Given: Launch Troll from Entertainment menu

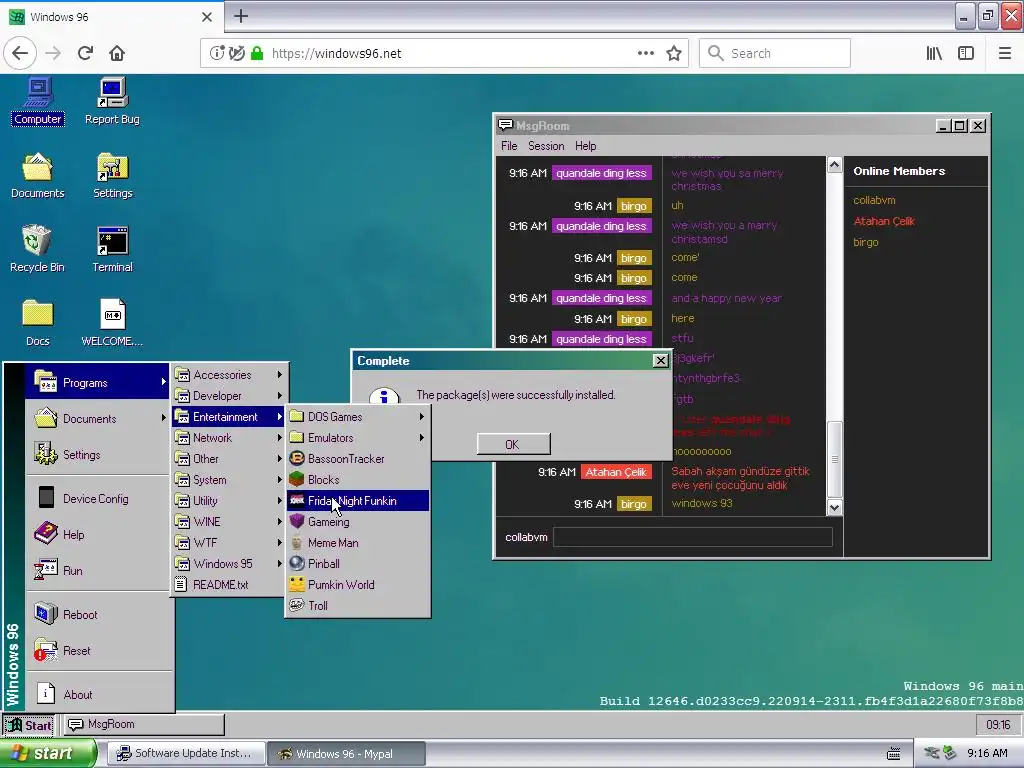Looking at the screenshot, I should 358,605.
